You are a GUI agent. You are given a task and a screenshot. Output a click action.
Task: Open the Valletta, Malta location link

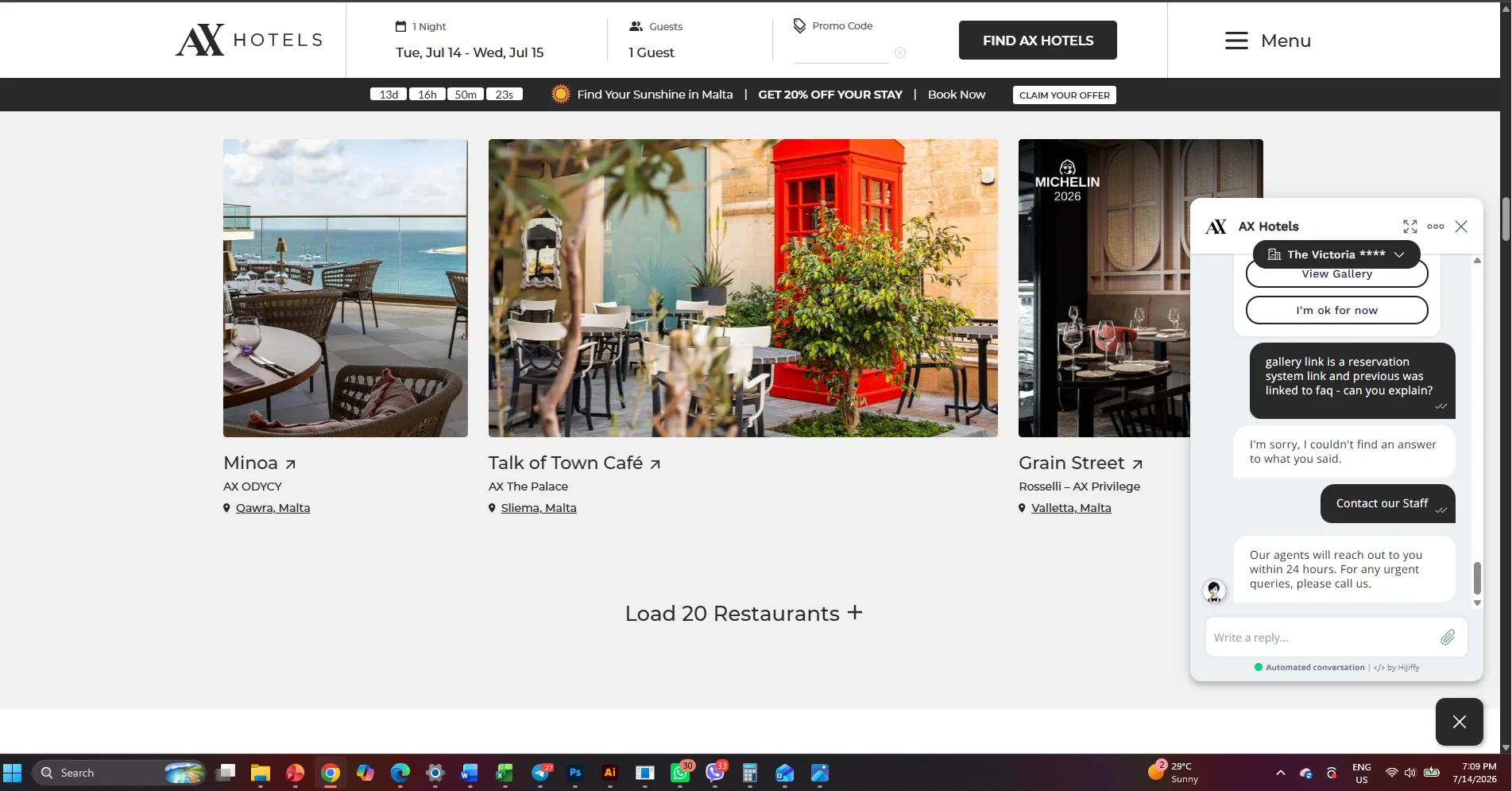click(x=1071, y=508)
